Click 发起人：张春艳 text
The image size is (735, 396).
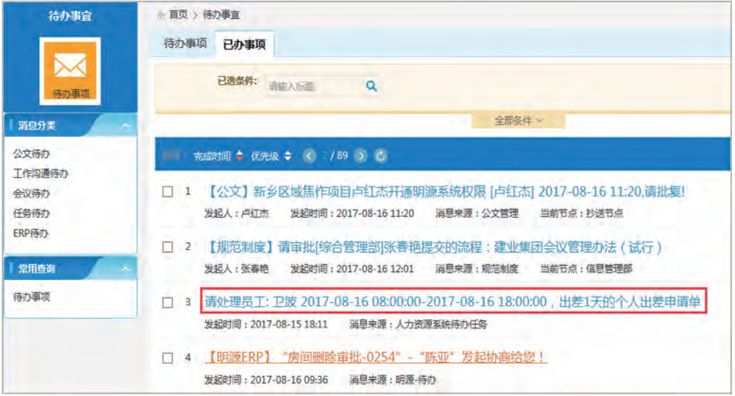click(237, 269)
